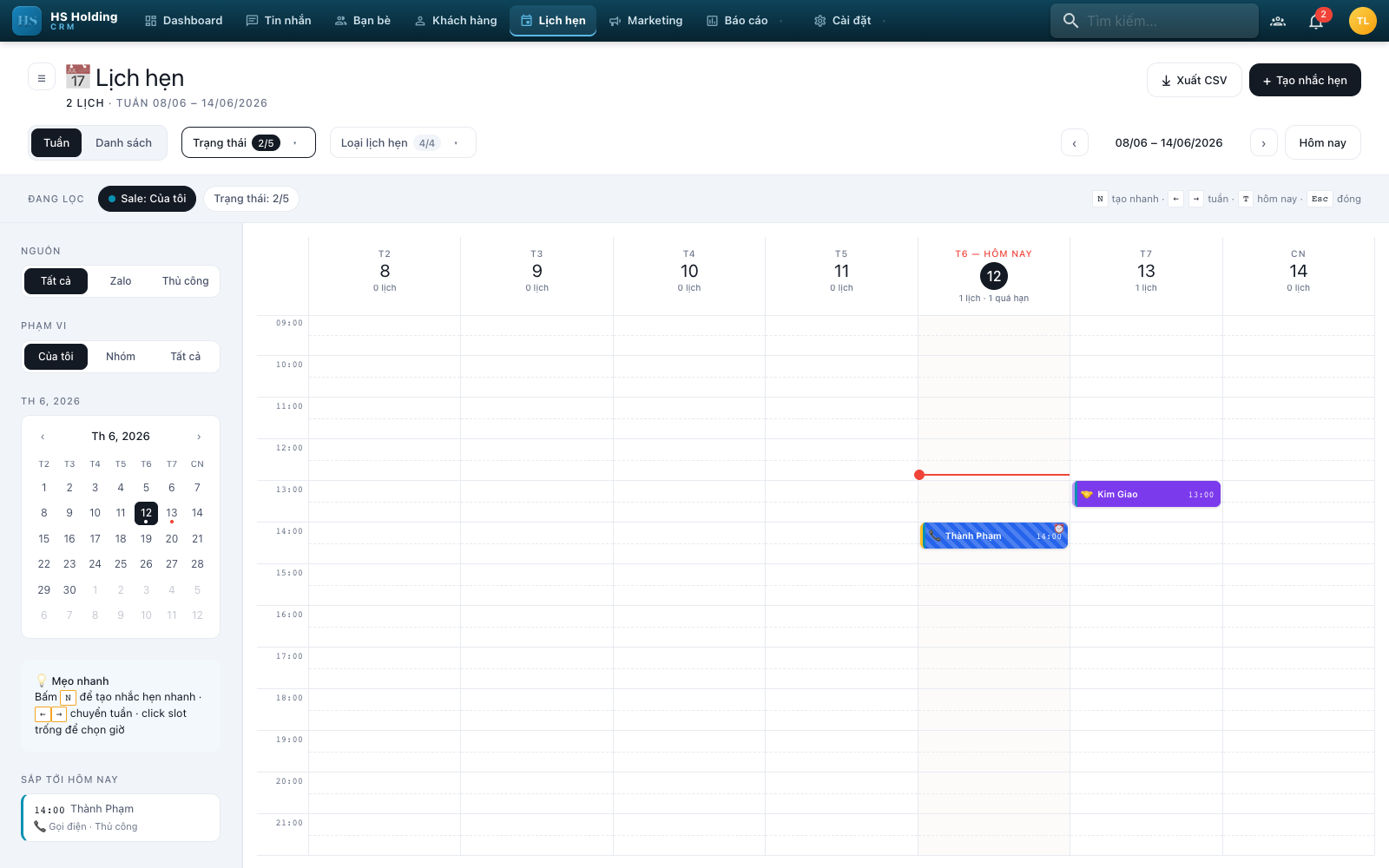Click the magnifier search icon
The height and width of the screenshot is (868, 1389).
coord(1070,20)
